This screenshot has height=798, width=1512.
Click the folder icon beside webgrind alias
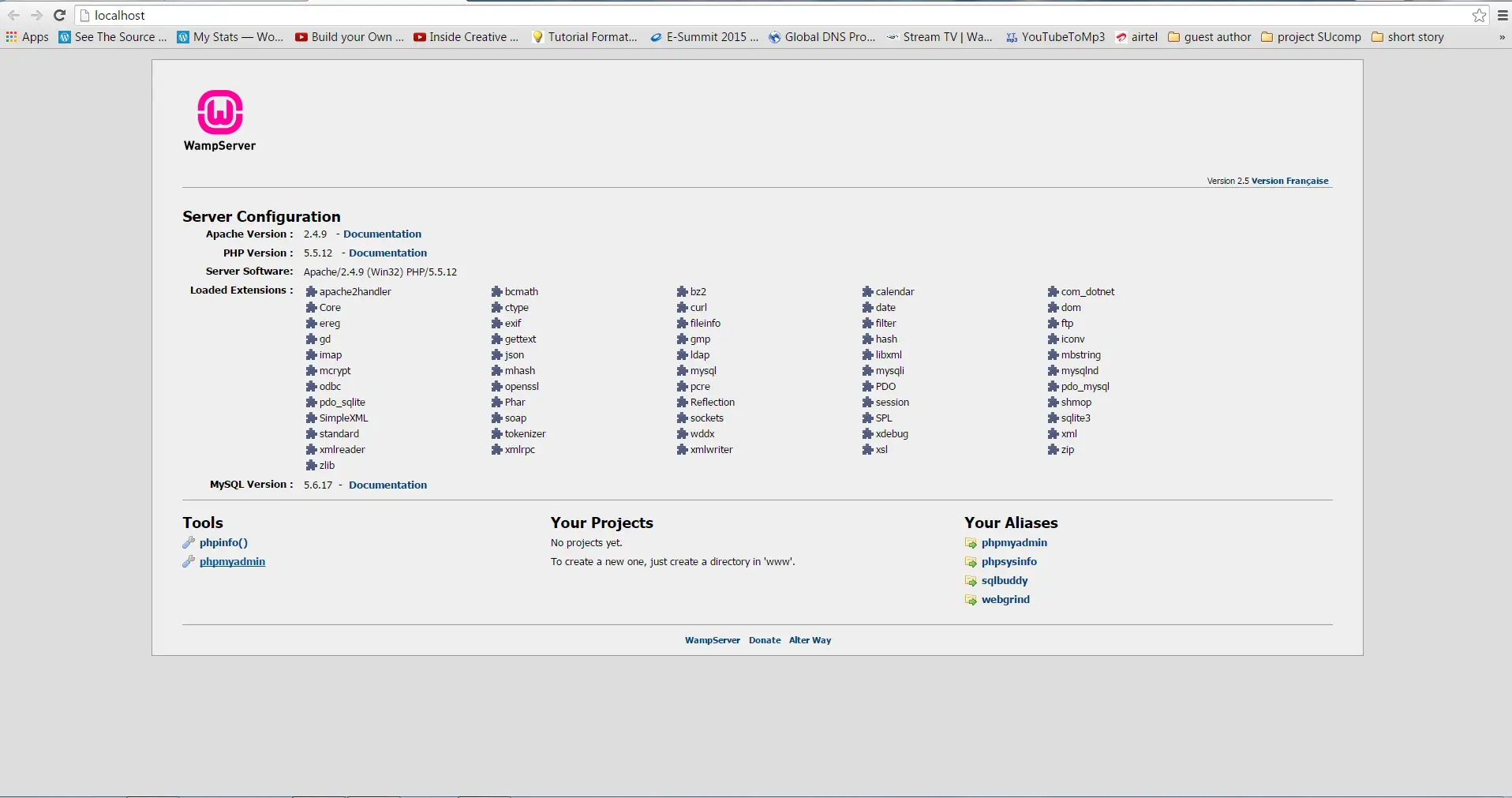pyautogui.click(x=971, y=600)
